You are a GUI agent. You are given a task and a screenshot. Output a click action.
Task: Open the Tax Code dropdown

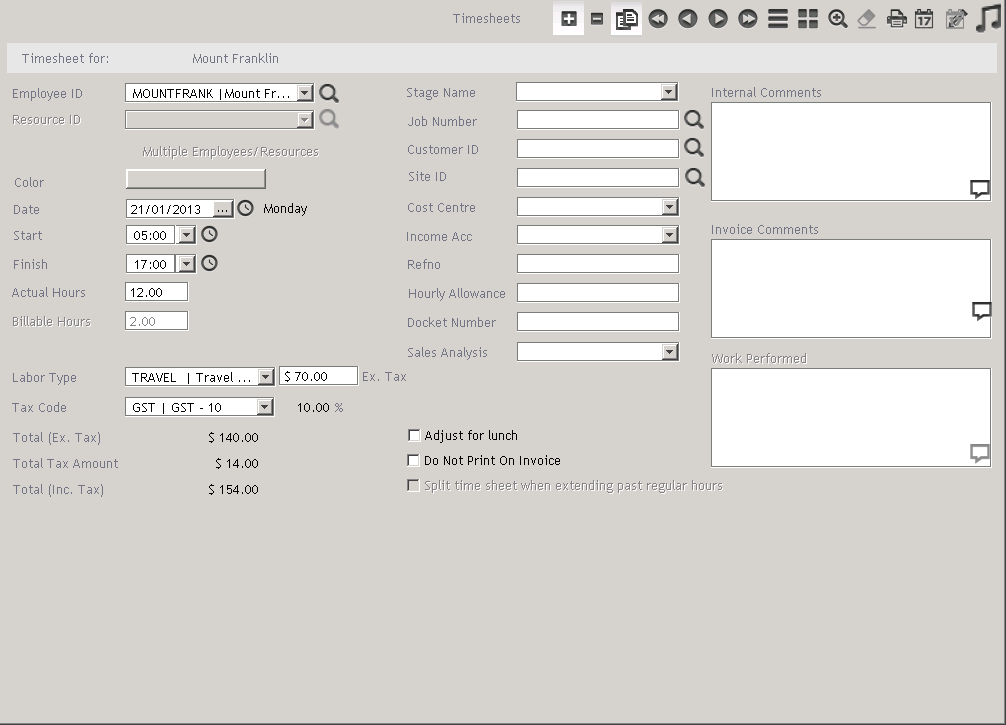click(263, 407)
